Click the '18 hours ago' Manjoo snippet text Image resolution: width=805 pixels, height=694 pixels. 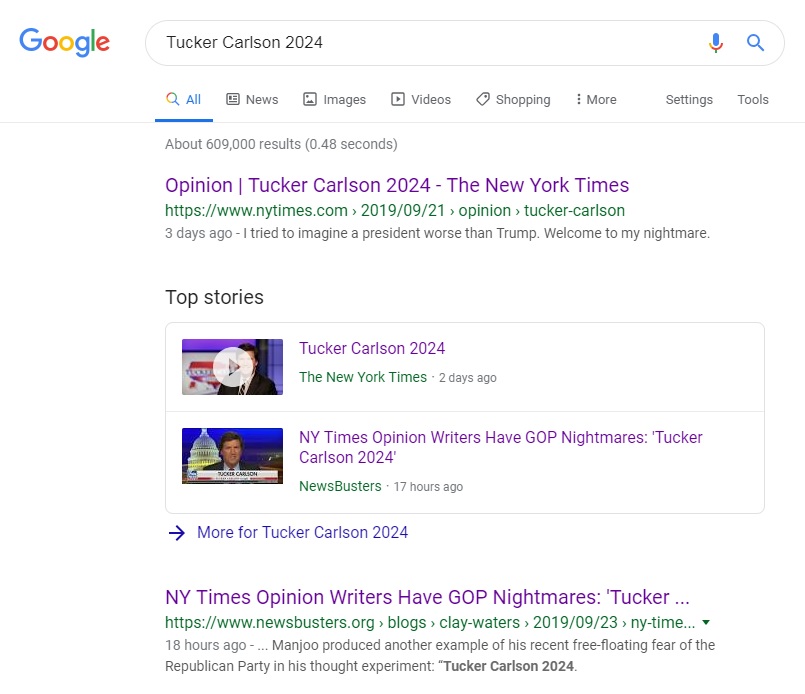(440, 656)
